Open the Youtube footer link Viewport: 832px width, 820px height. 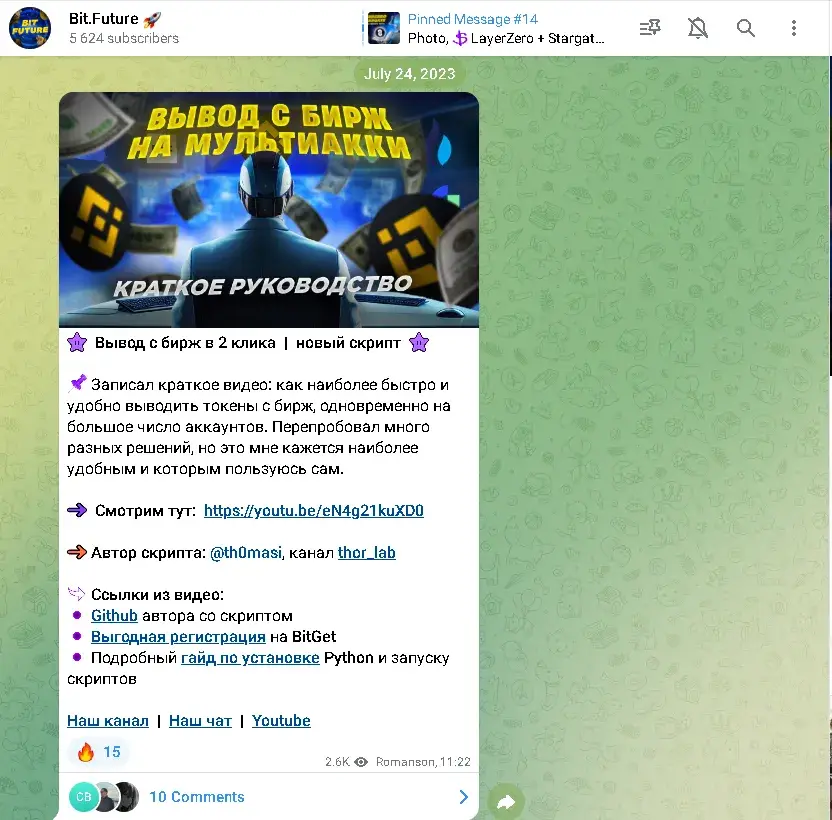click(x=281, y=721)
